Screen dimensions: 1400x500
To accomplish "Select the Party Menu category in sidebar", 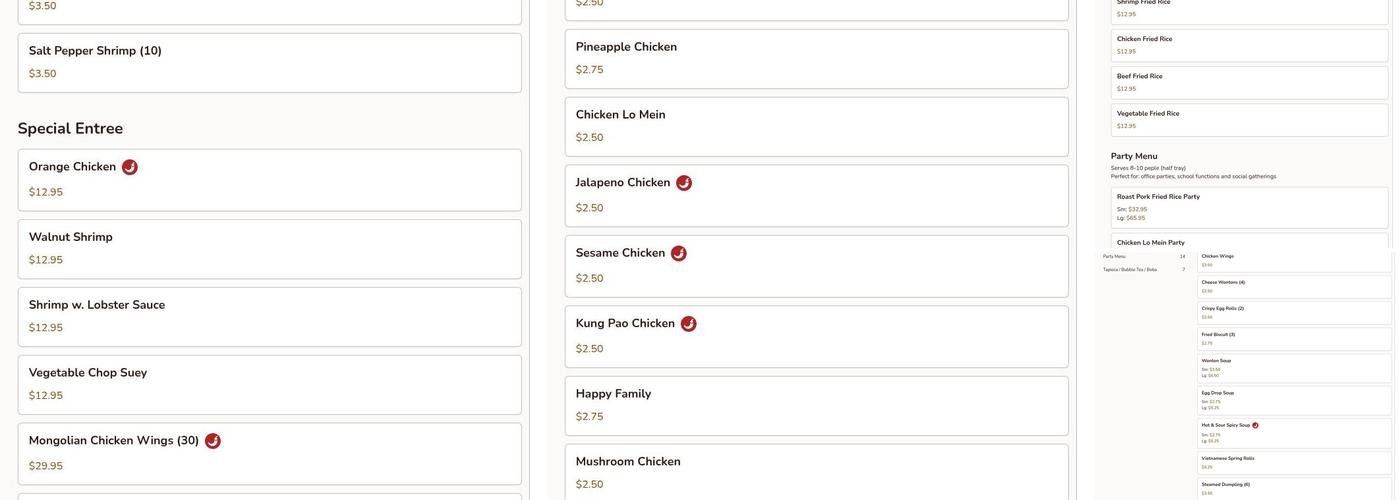I will tap(1114, 256).
